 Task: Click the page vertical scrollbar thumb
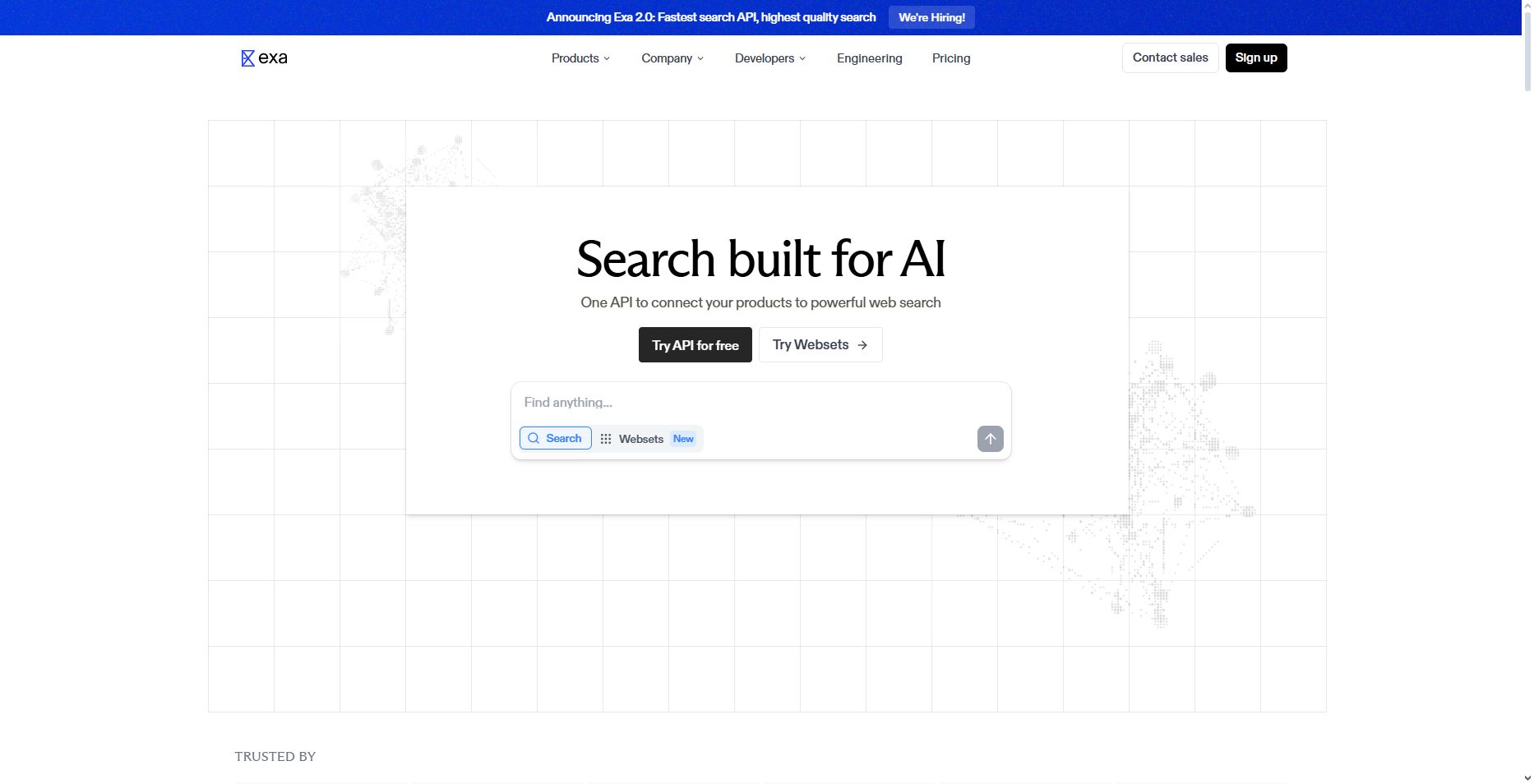(x=1527, y=51)
